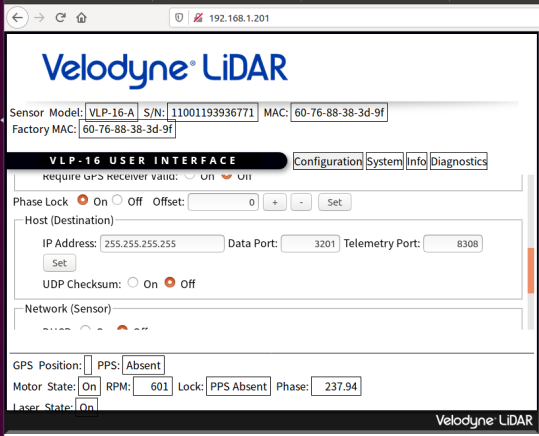The width and height of the screenshot is (539, 436).
Task: Click the Phase Lock Offset field
Action: click(x=223, y=202)
